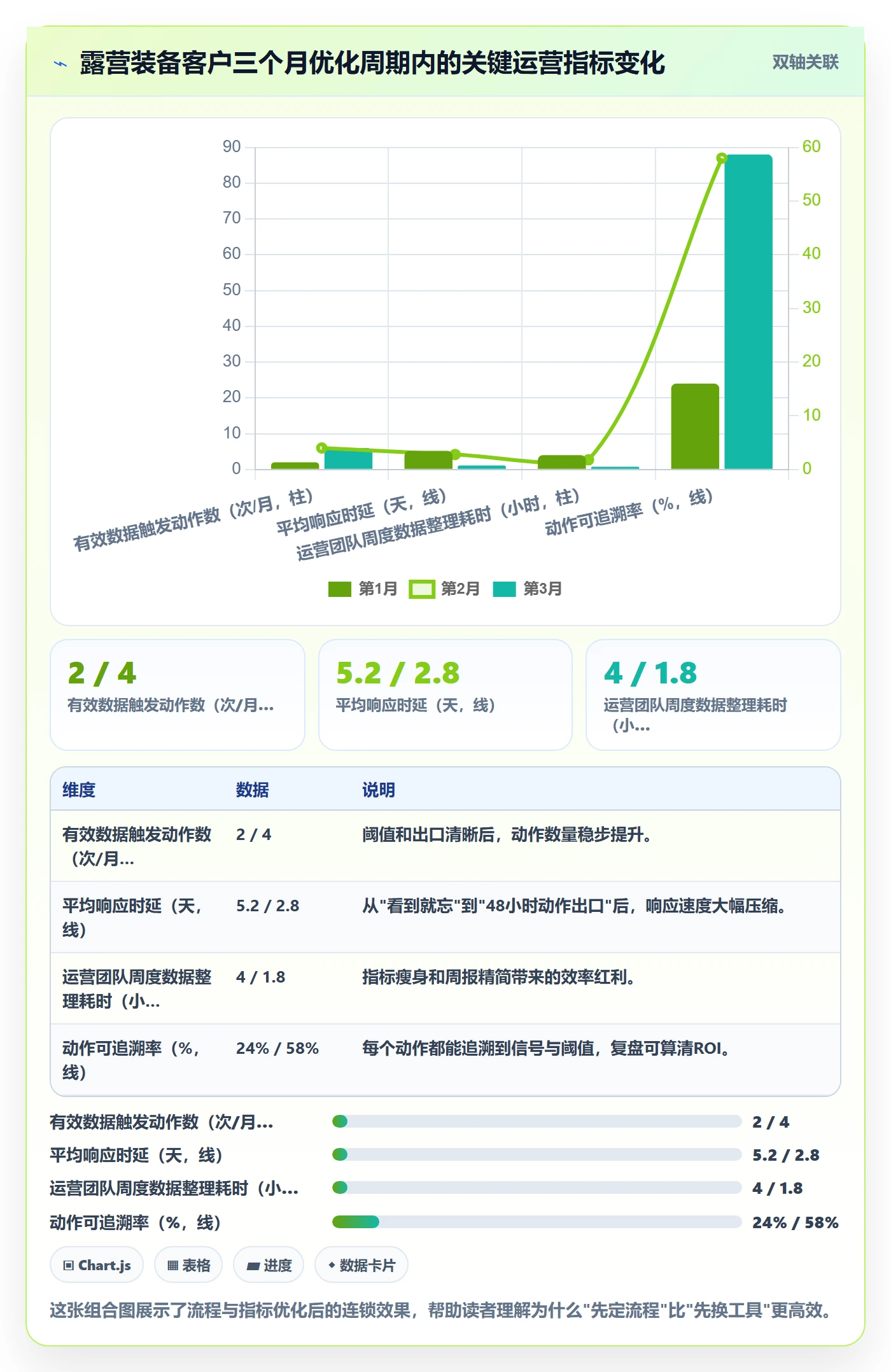Select the 4 / 1.8 data card
The height and width of the screenshot is (1372, 891).
pyautogui.click(x=713, y=695)
